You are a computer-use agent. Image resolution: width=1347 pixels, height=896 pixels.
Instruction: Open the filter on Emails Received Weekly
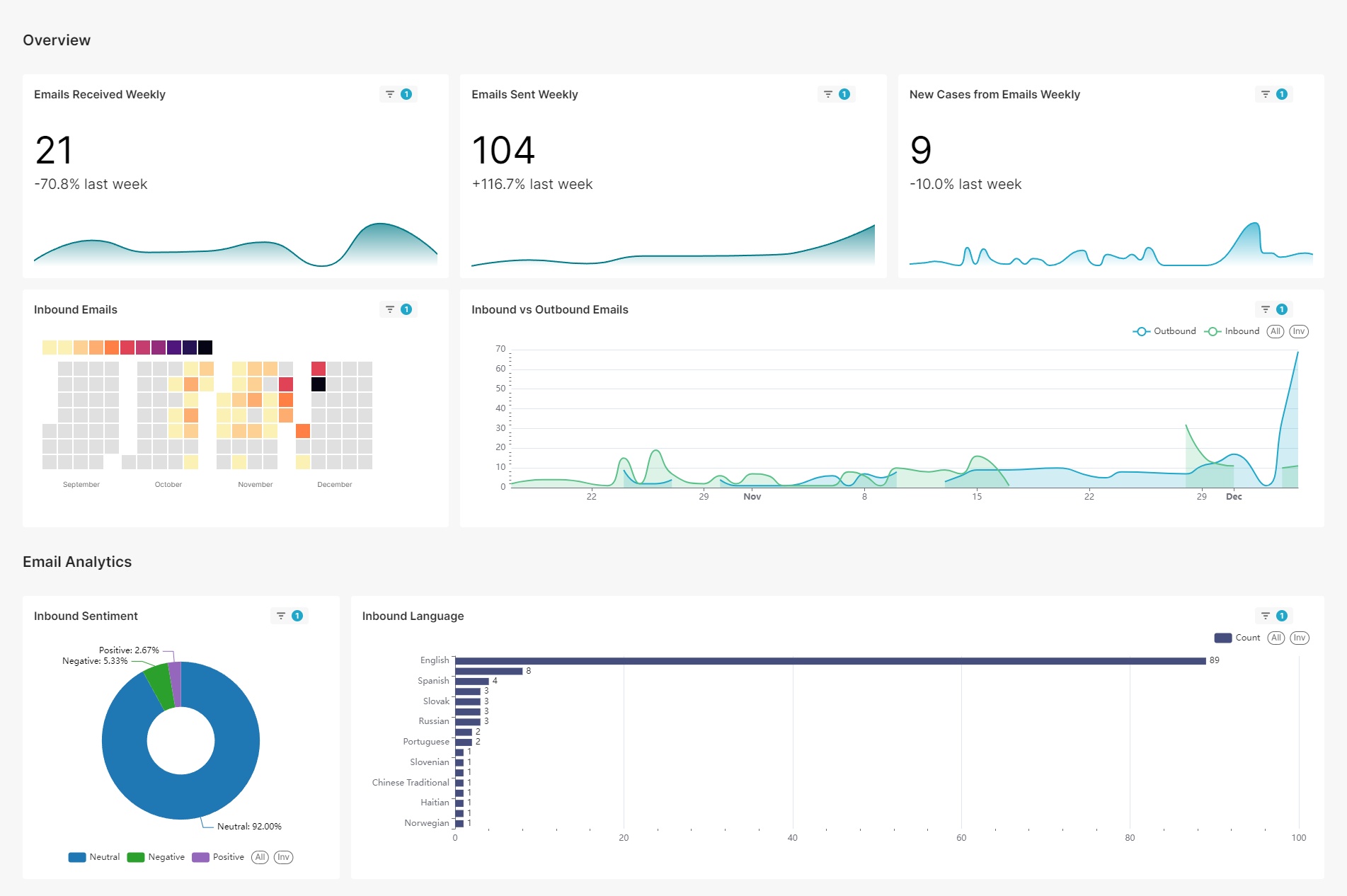[389, 93]
